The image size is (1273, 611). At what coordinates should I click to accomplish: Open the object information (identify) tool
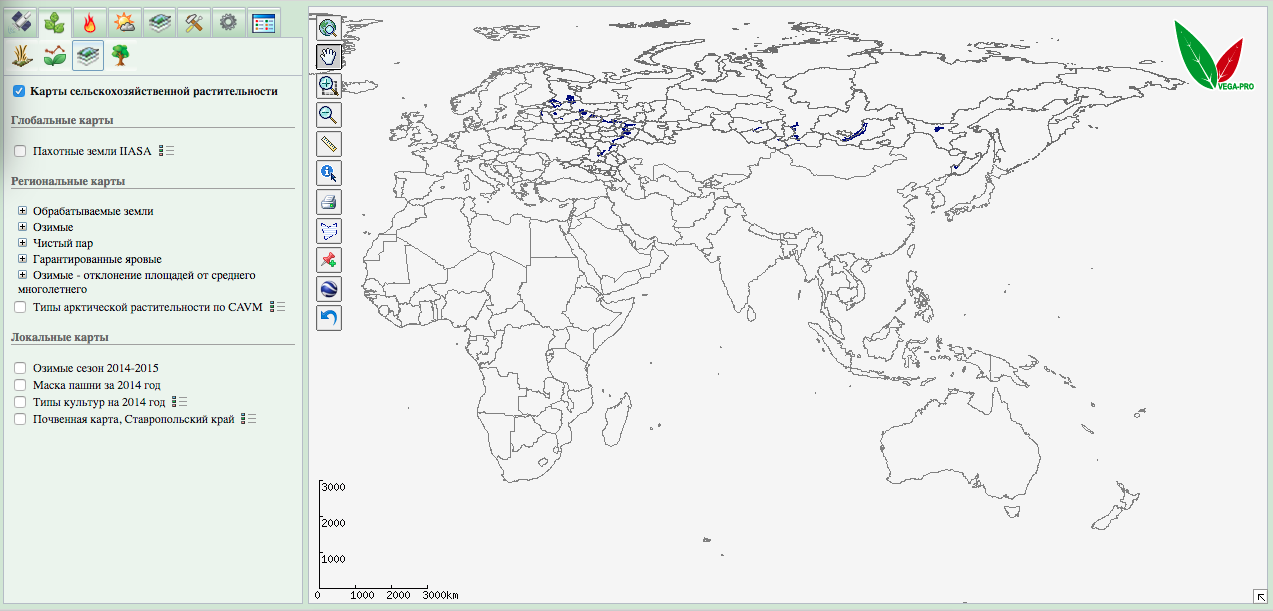click(x=329, y=172)
